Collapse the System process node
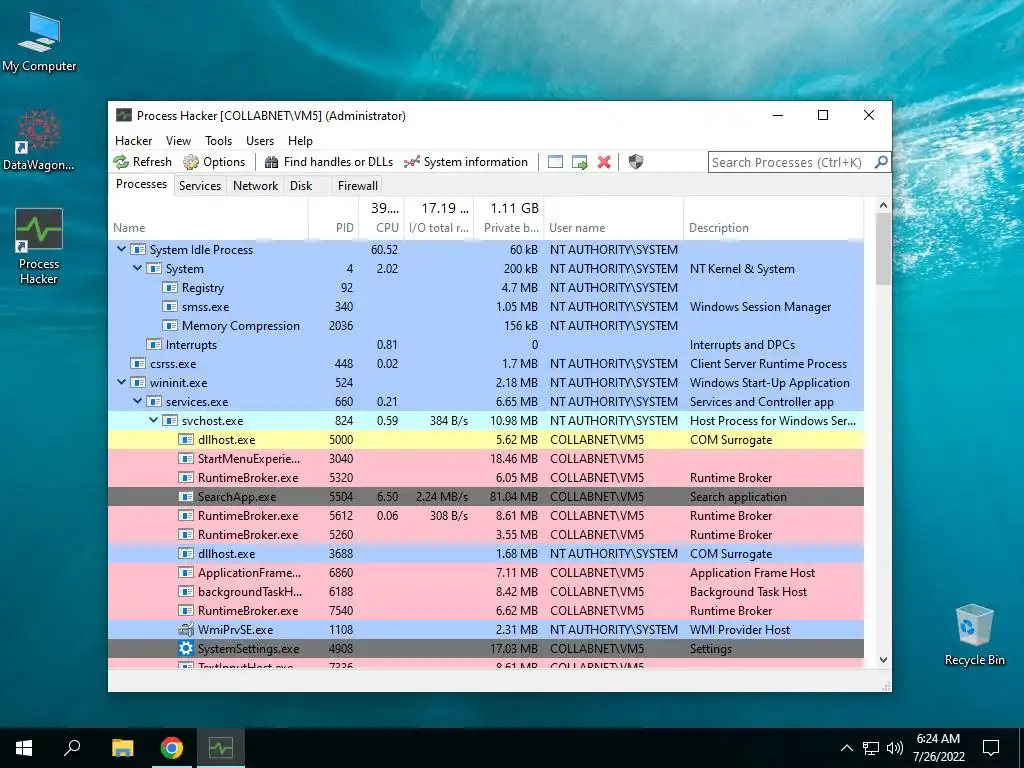This screenshot has height=768, width=1024. click(137, 268)
